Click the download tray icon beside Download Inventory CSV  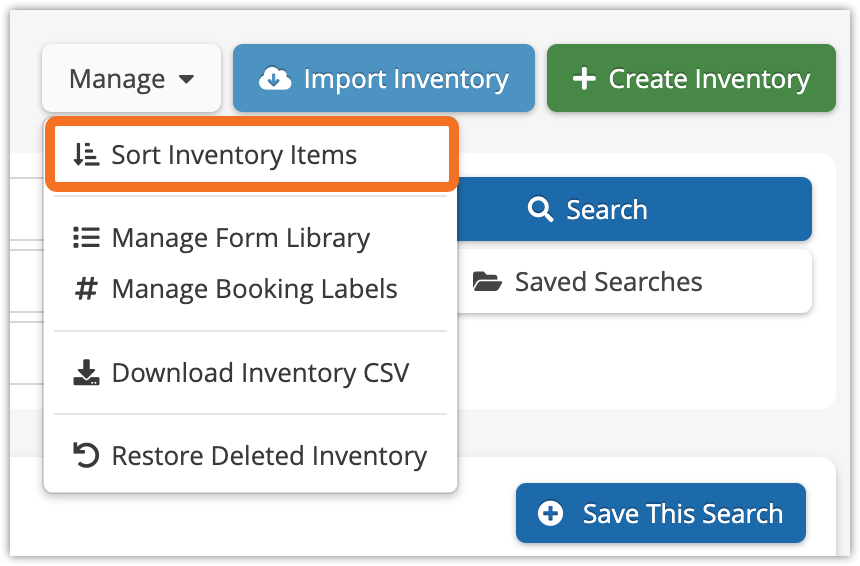point(86,373)
